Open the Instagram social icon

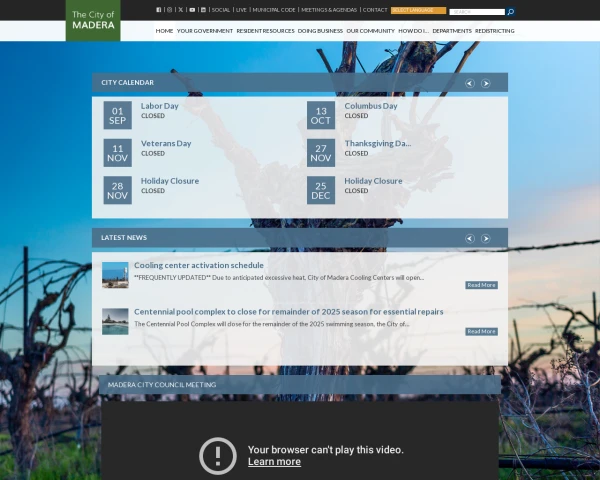[170, 10]
